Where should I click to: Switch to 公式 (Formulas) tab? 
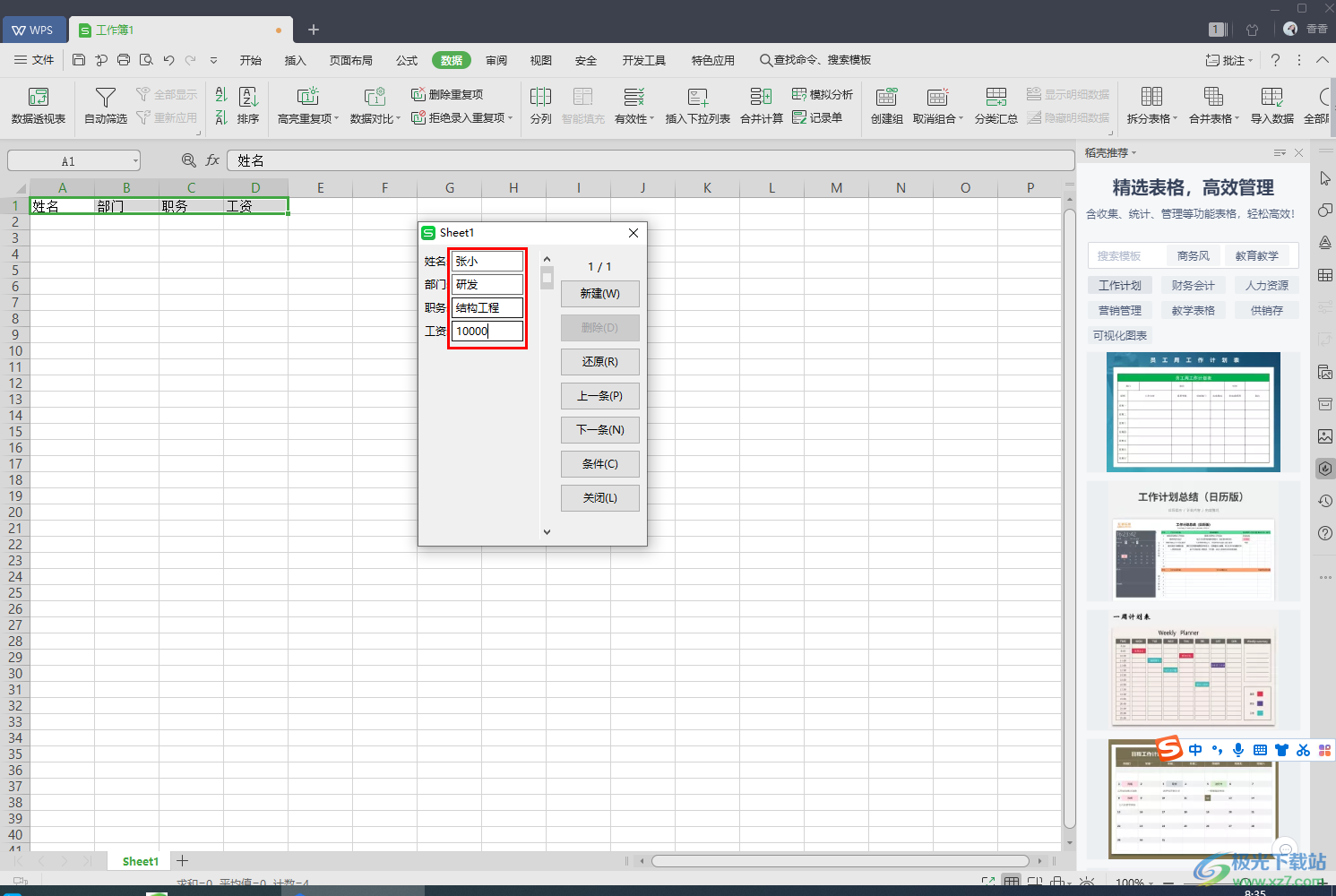[x=407, y=60]
